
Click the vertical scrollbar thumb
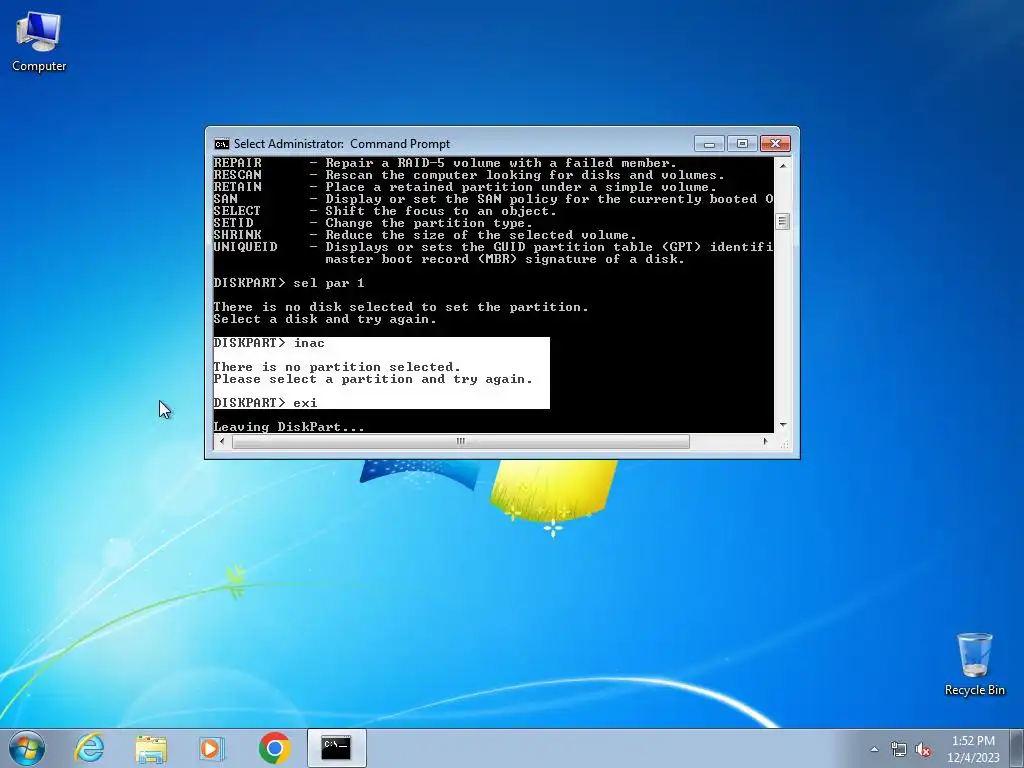click(x=782, y=221)
